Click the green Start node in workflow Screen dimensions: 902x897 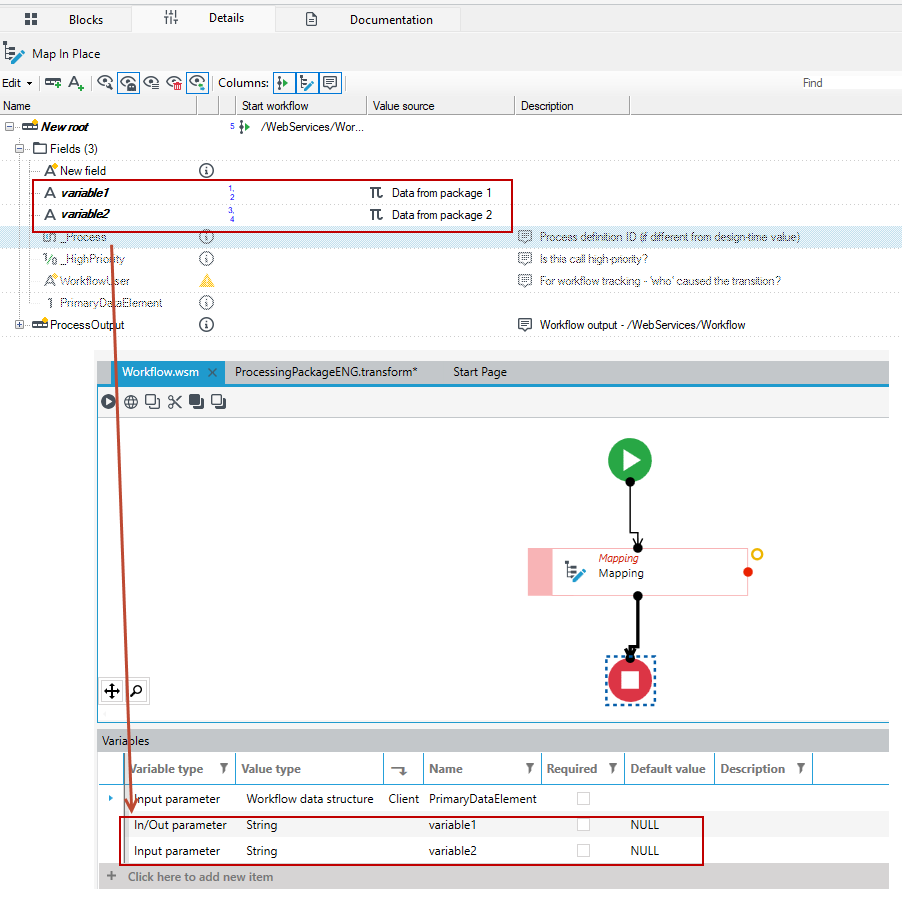pos(630,460)
